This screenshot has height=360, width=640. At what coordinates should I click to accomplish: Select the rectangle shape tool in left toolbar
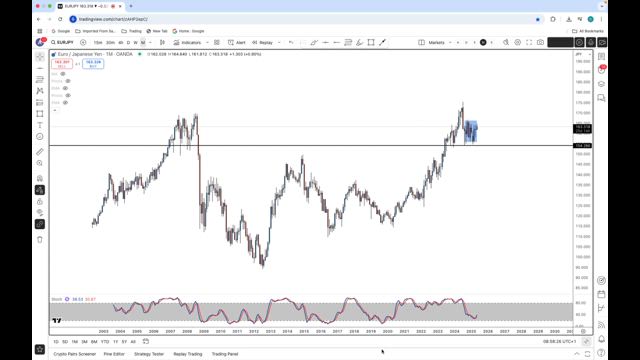tap(40, 114)
